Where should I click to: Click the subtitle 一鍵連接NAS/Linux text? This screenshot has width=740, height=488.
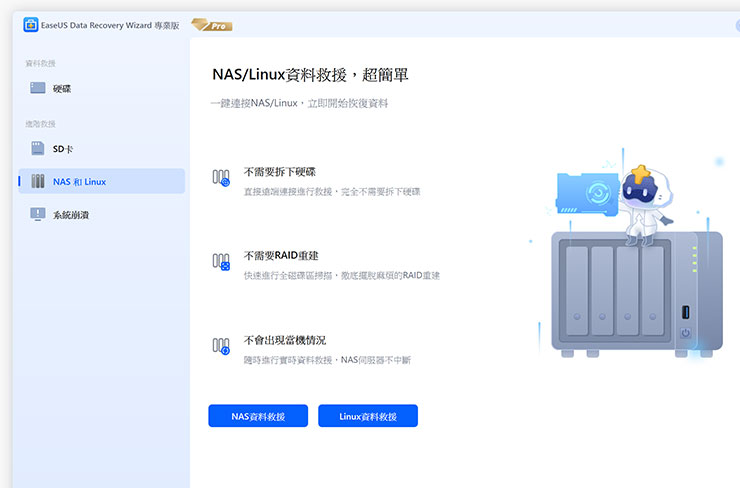click(x=299, y=103)
